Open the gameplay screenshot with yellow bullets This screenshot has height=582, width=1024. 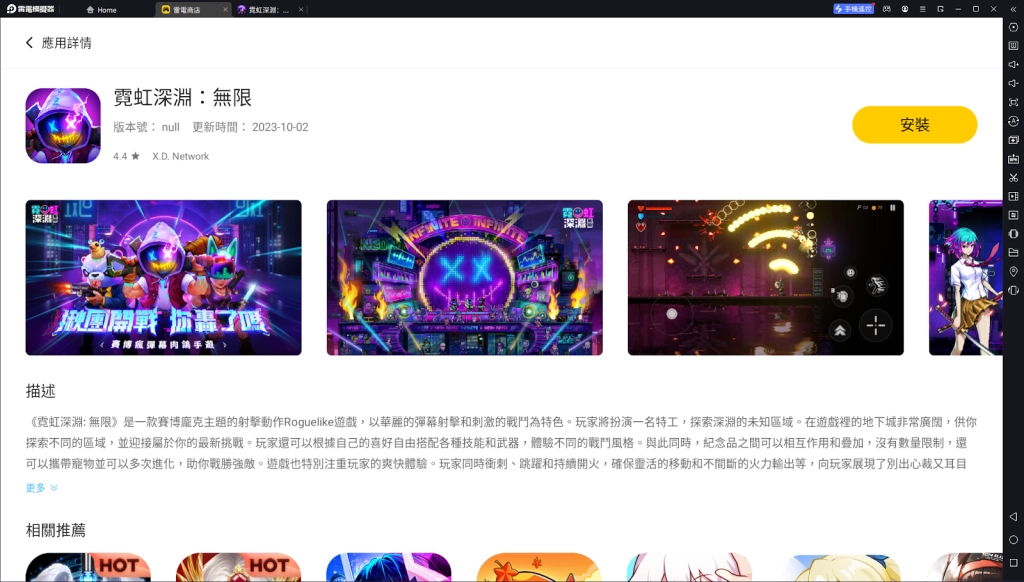point(765,277)
